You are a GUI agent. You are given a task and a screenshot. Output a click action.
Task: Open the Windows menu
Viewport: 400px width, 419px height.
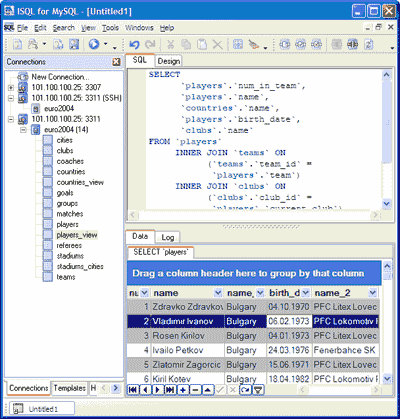139,28
